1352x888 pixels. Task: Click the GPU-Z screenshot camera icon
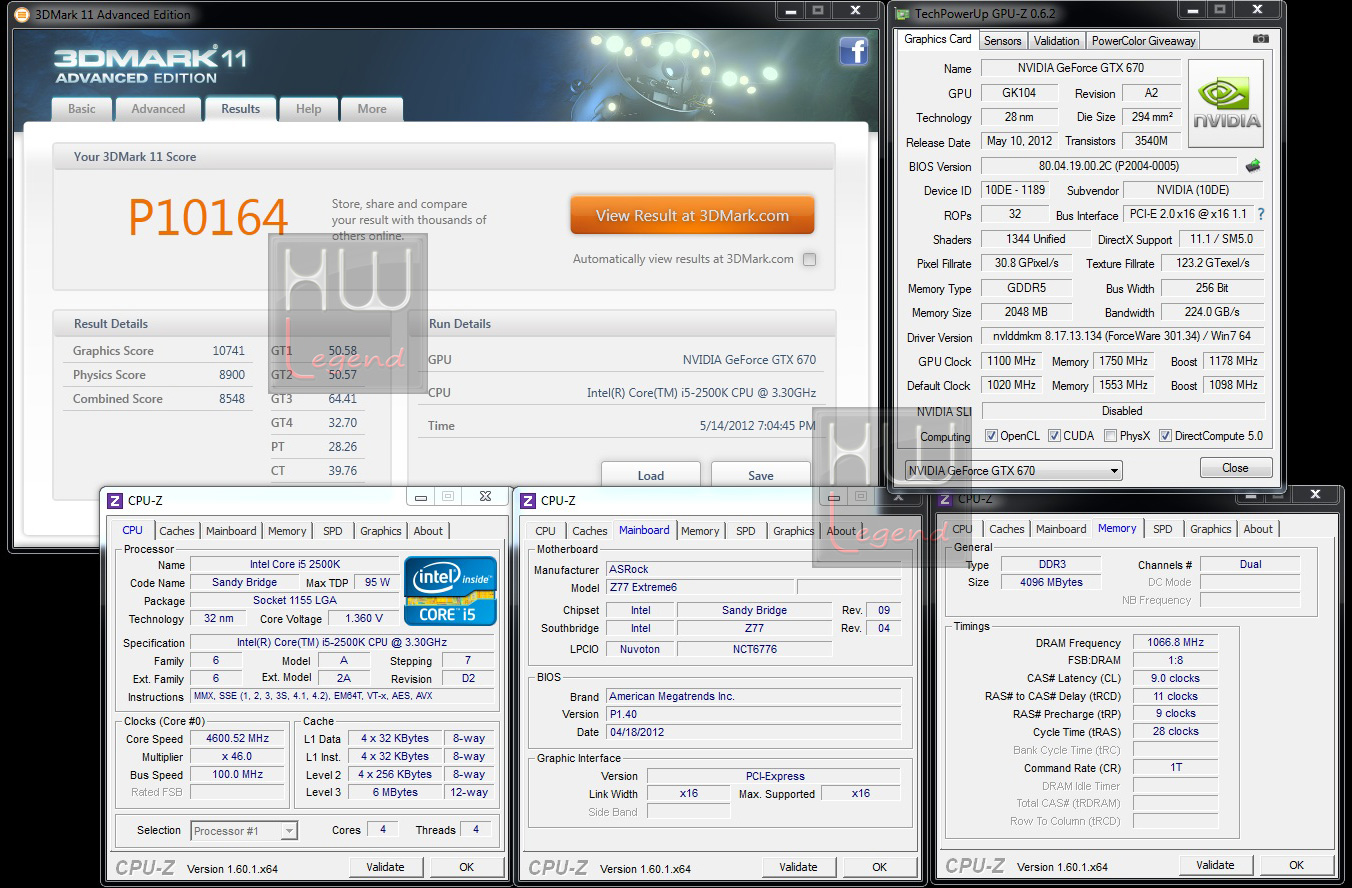[1261, 39]
